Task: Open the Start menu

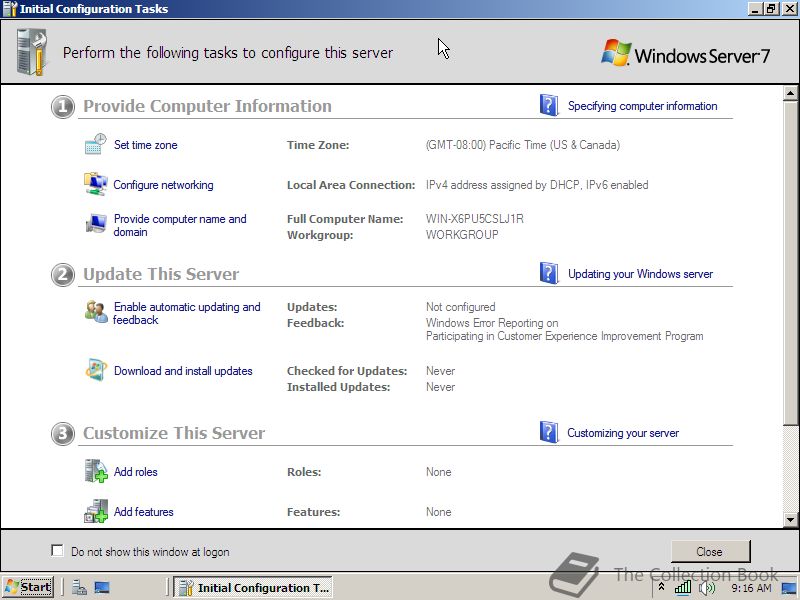Action: click(x=28, y=587)
